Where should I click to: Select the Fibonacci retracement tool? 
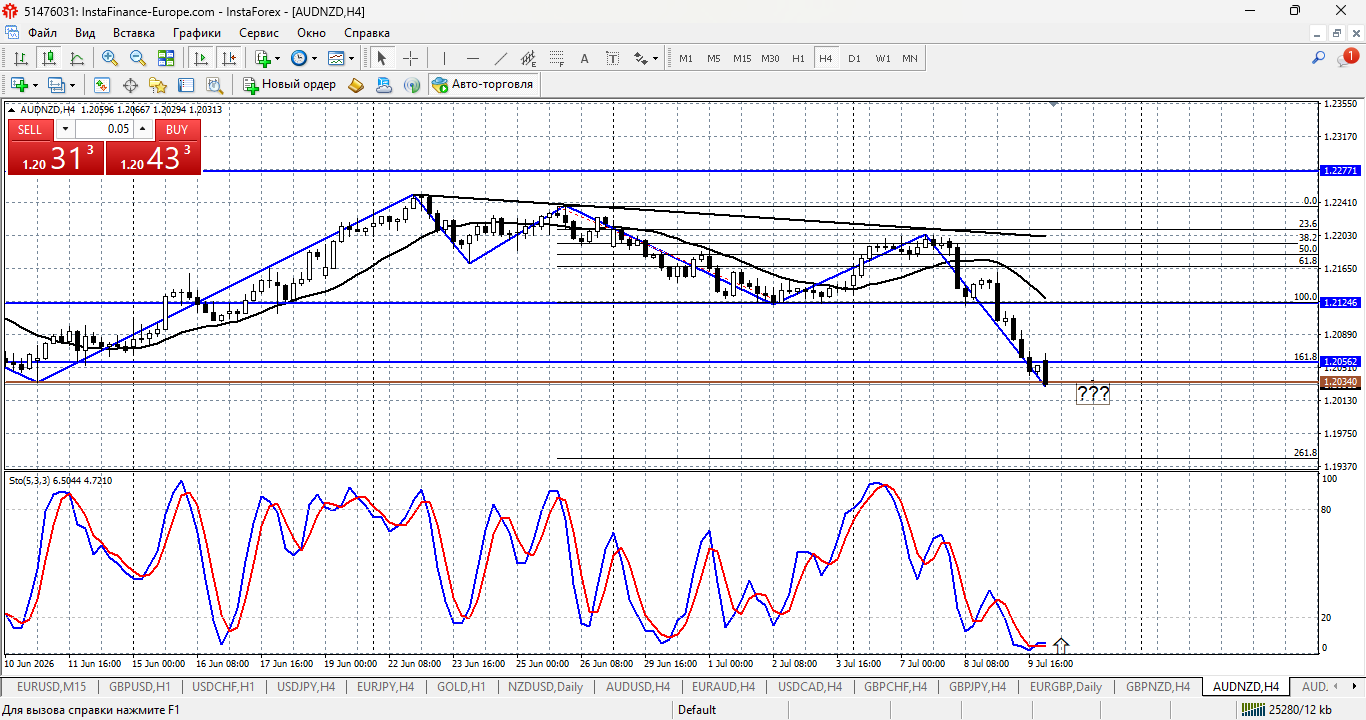click(x=557, y=58)
